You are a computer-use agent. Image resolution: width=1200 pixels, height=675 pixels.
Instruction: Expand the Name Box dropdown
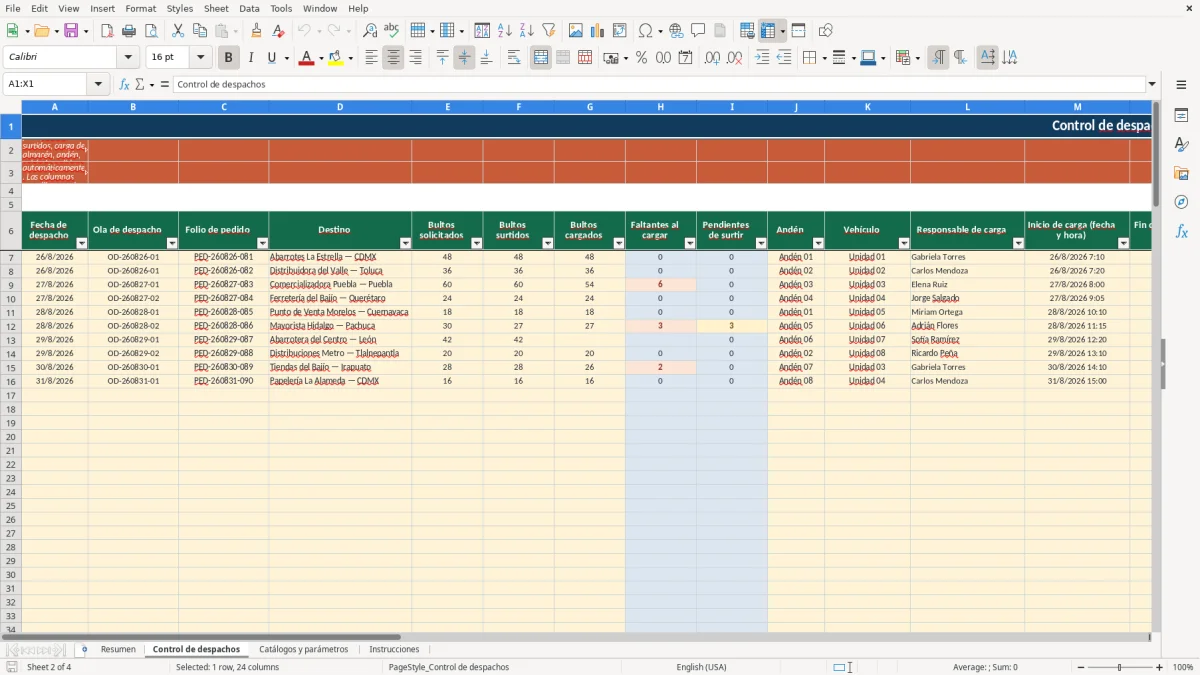pos(99,84)
